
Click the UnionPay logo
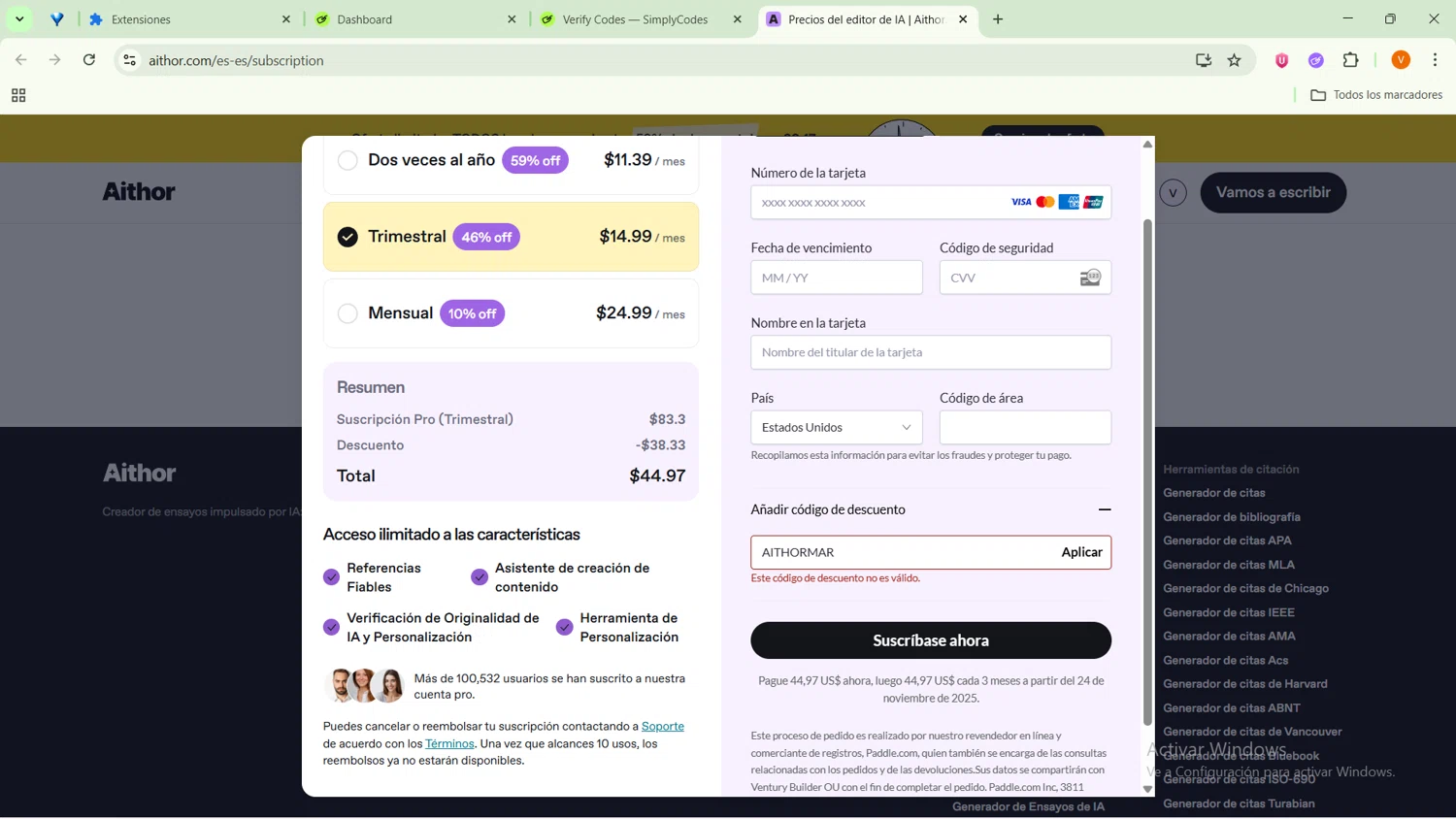tap(1094, 202)
